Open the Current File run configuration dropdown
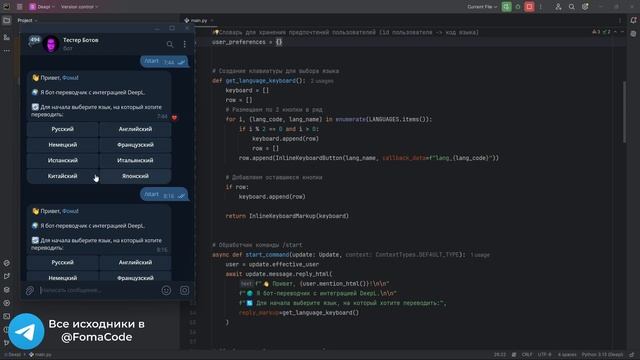This screenshot has height=360, width=640. pos(482,7)
